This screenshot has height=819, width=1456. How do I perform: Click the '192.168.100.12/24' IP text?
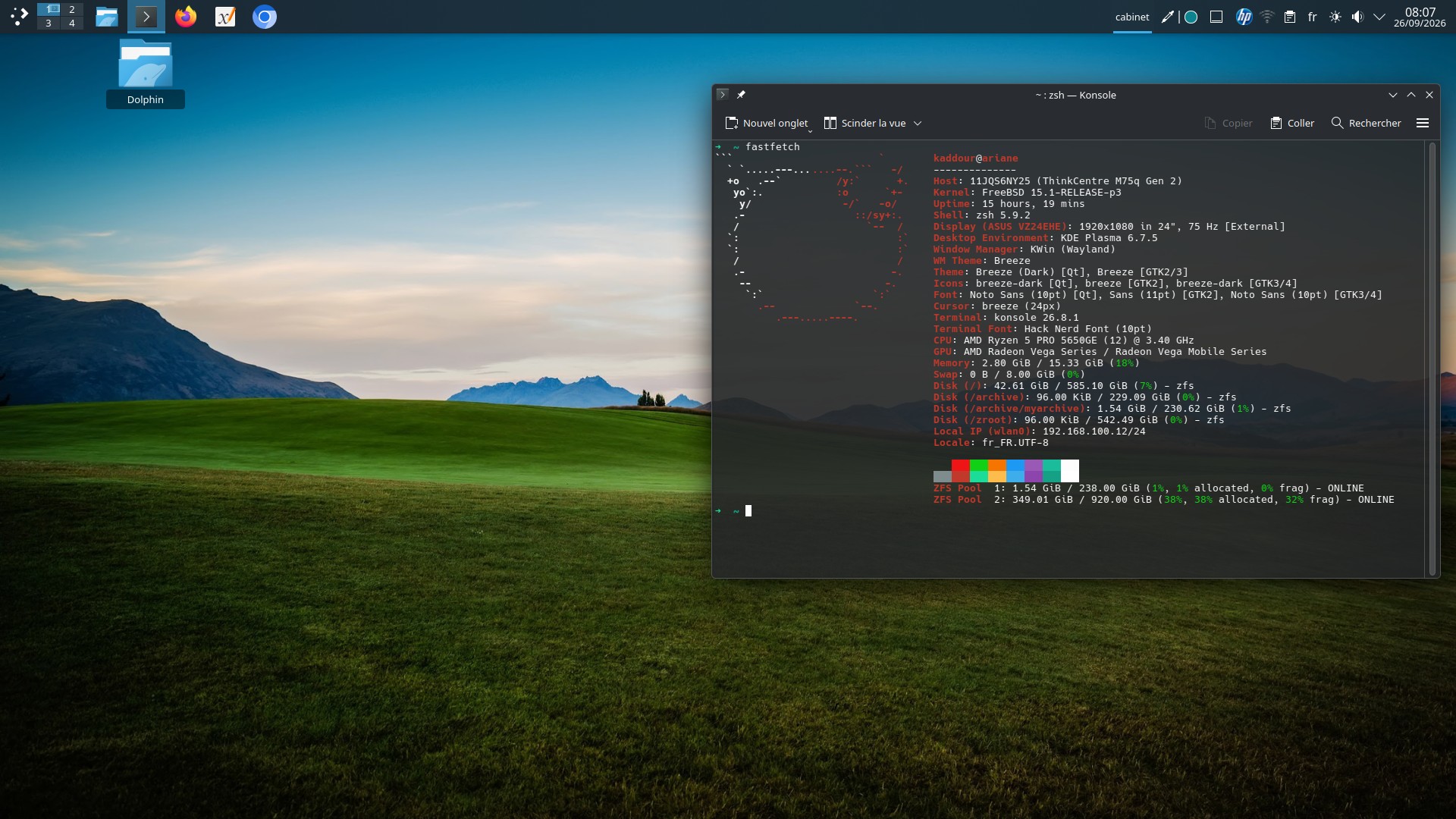click(x=1094, y=431)
